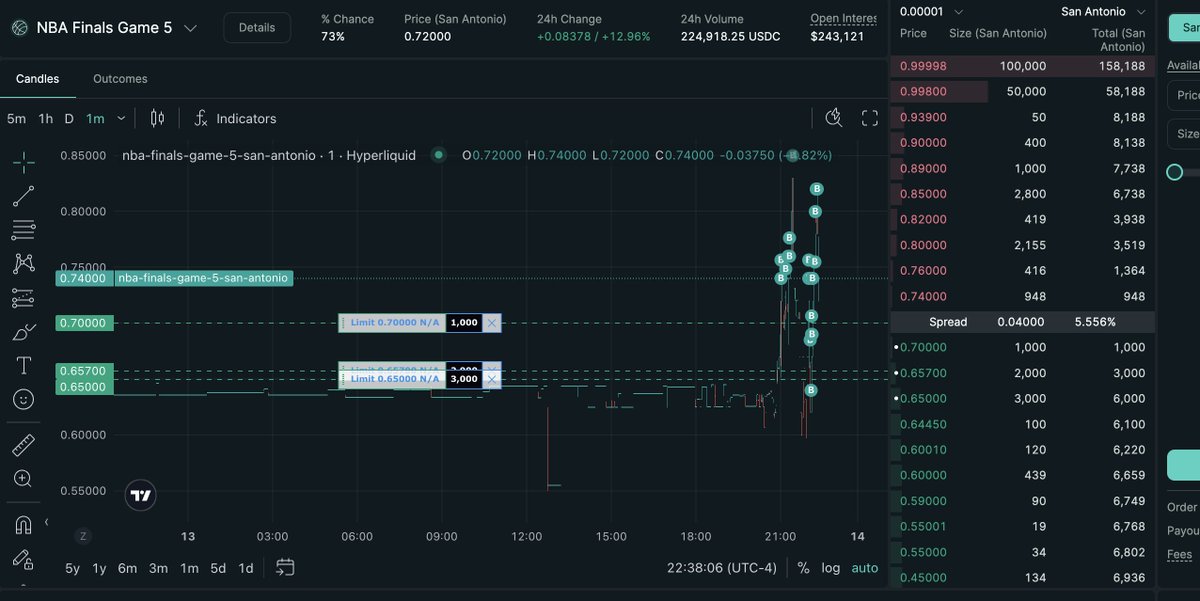Viewport: 1200px width, 601px height.
Task: Enter fullscreen chart mode
Action: 870,118
